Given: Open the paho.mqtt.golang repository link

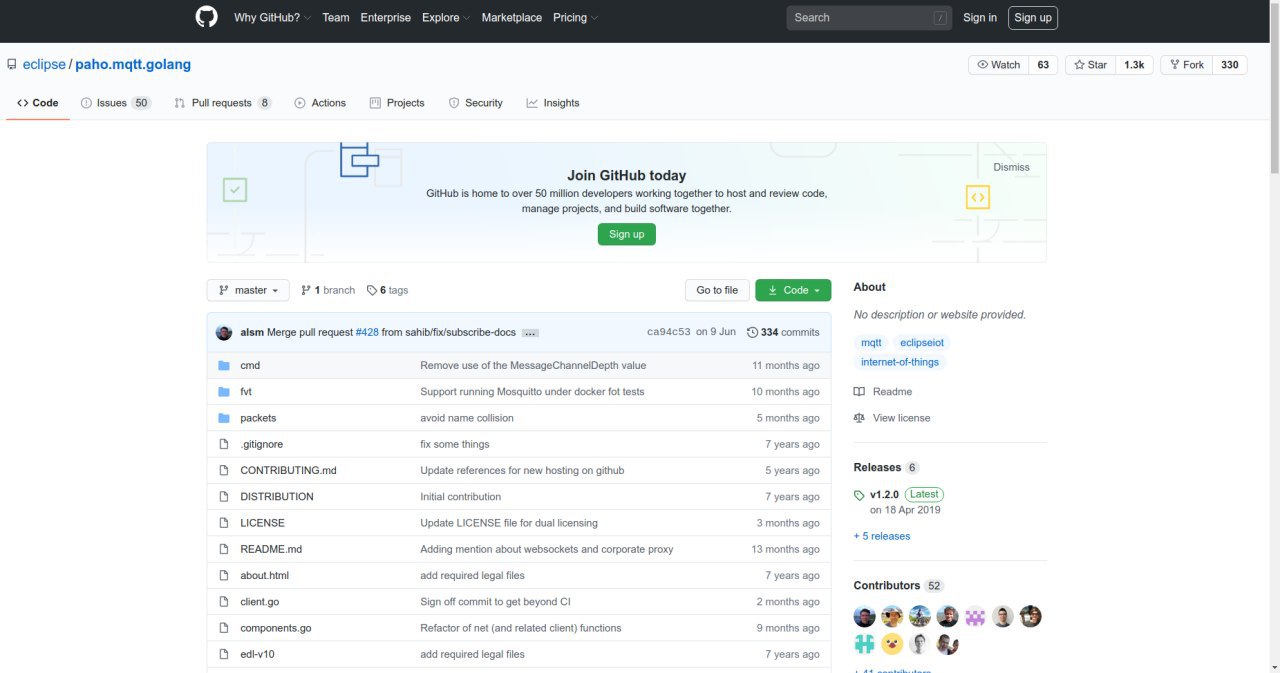Looking at the screenshot, I should tap(133, 65).
